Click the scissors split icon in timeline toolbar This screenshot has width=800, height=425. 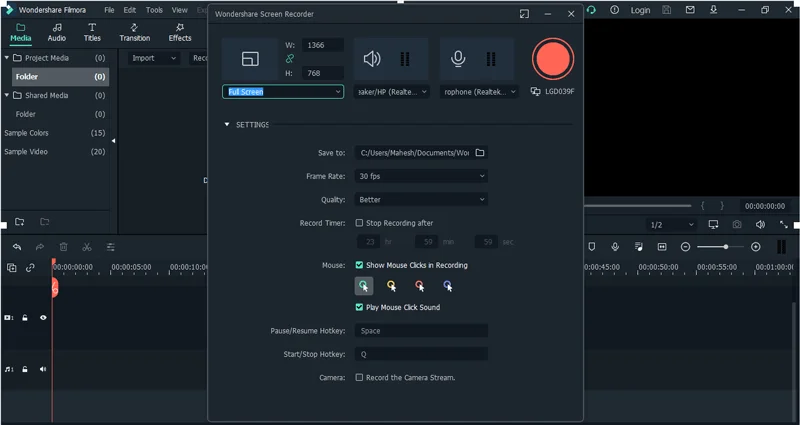(x=87, y=247)
